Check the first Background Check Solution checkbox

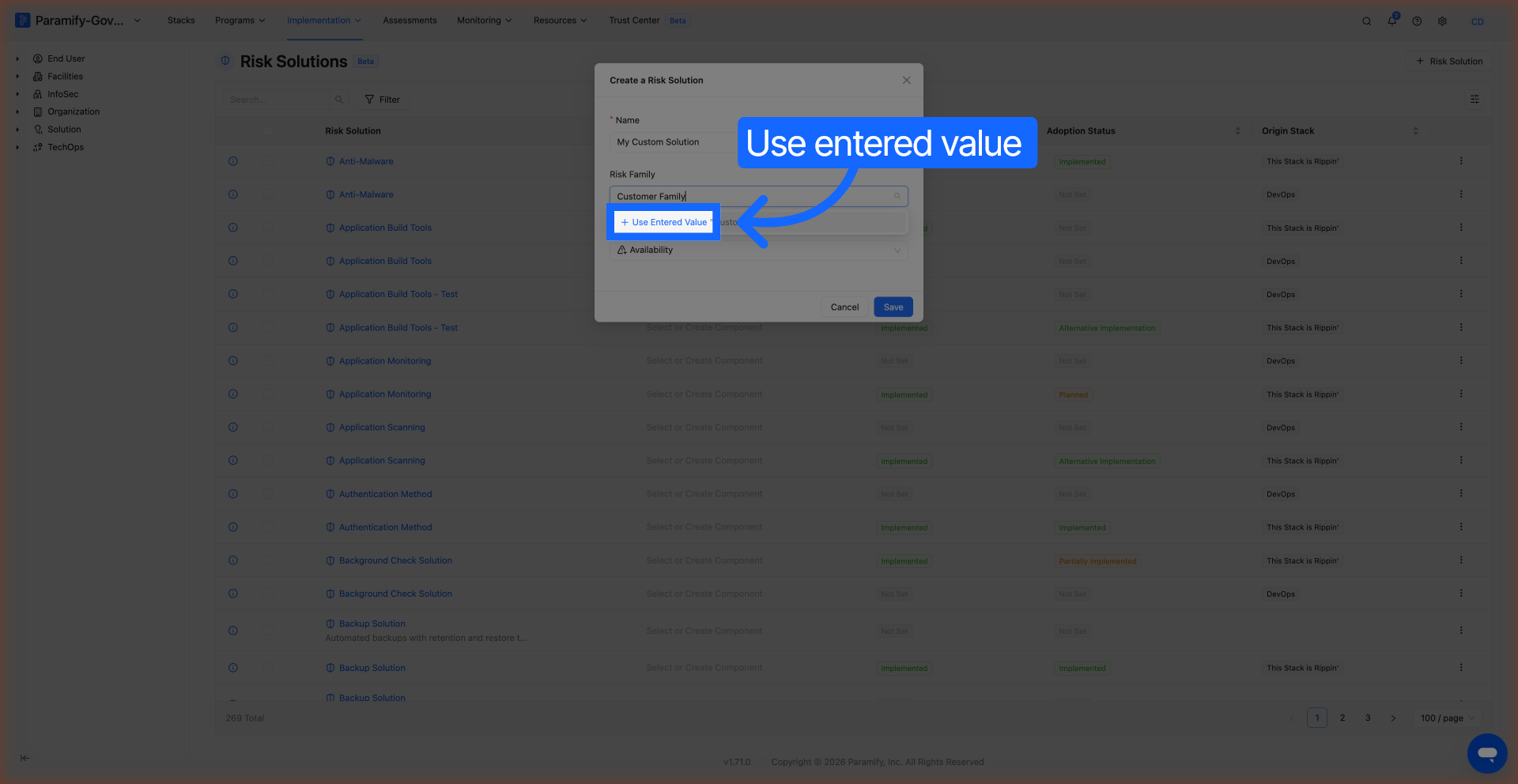coord(268,560)
